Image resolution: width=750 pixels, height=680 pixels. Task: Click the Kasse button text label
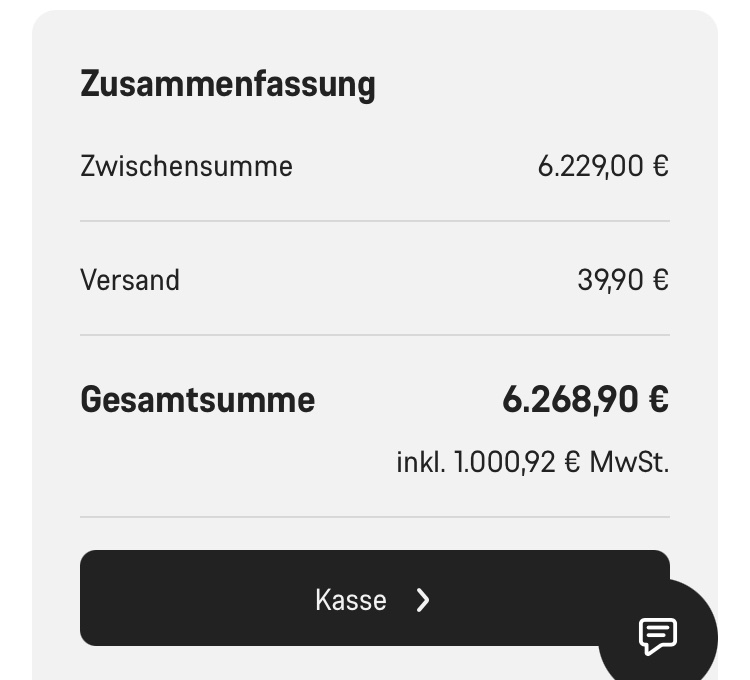tap(350, 600)
